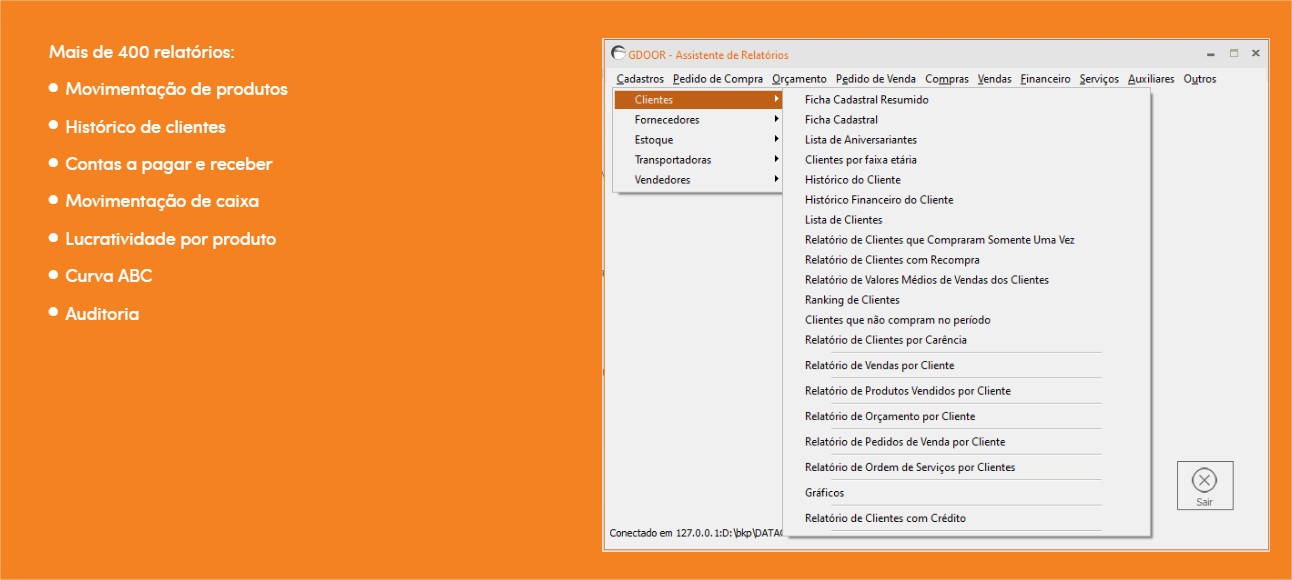The width and height of the screenshot is (1292, 580).
Task: Expand the Fornecedores submenu arrow
Action: [x=776, y=120]
